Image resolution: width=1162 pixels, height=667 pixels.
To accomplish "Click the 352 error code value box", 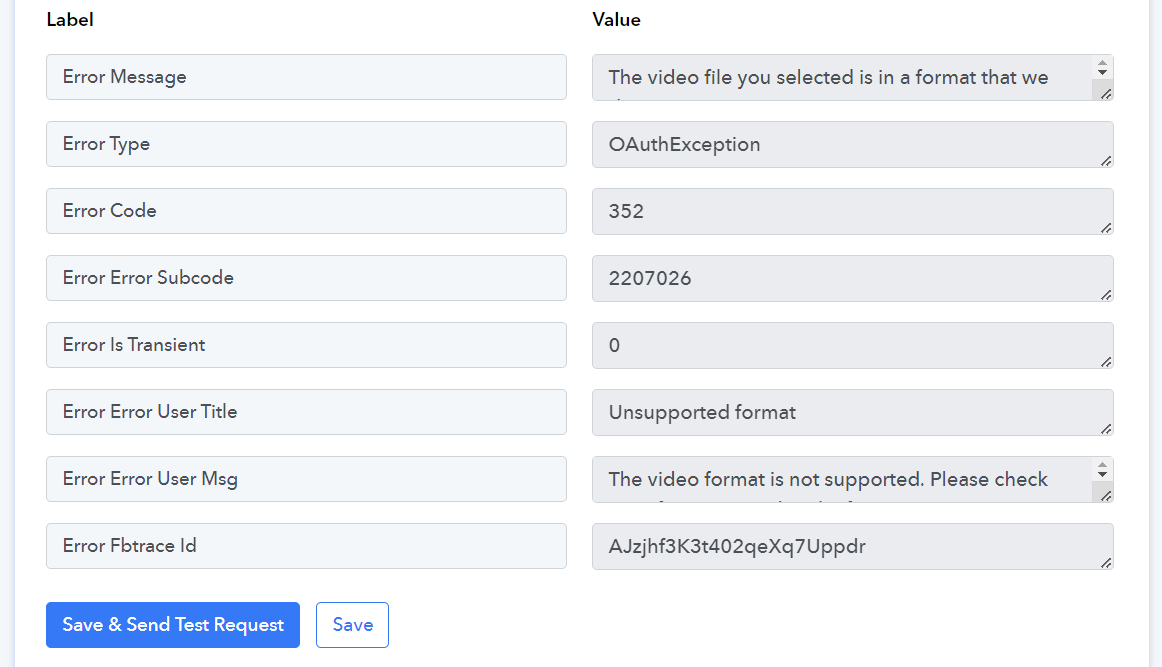I will [852, 211].
